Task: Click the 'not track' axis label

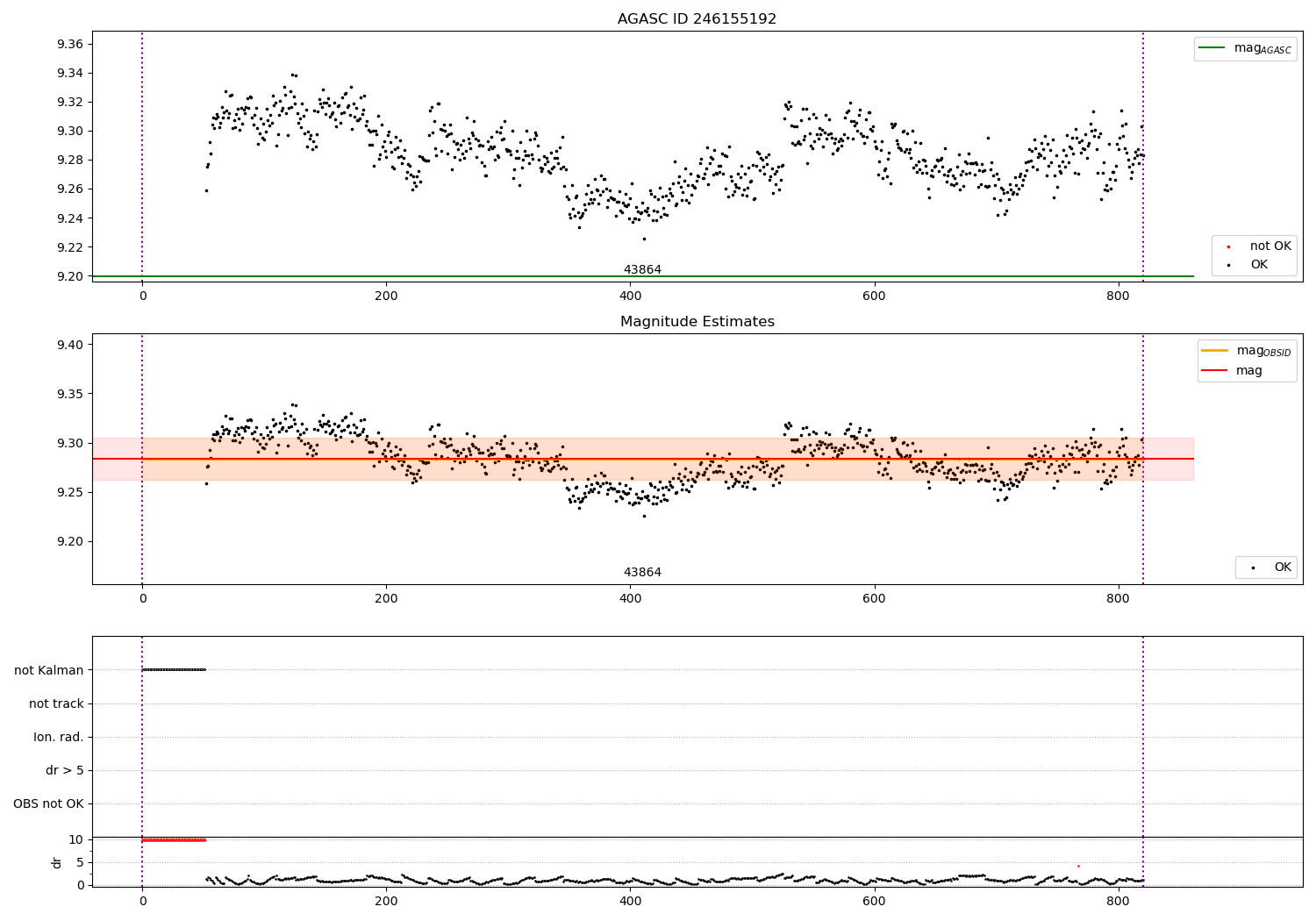Action: [x=56, y=703]
